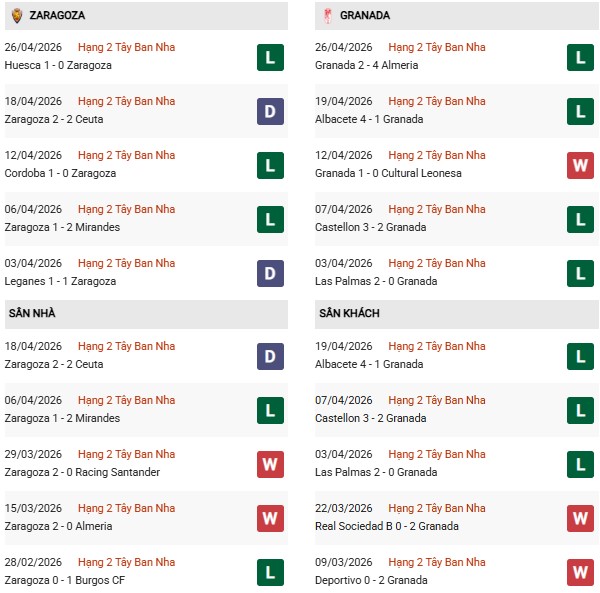Click the L badge for Zaragoza 0 - 1 Burgos CF
Viewport: 600px width, 593px height.
[x=269, y=572]
